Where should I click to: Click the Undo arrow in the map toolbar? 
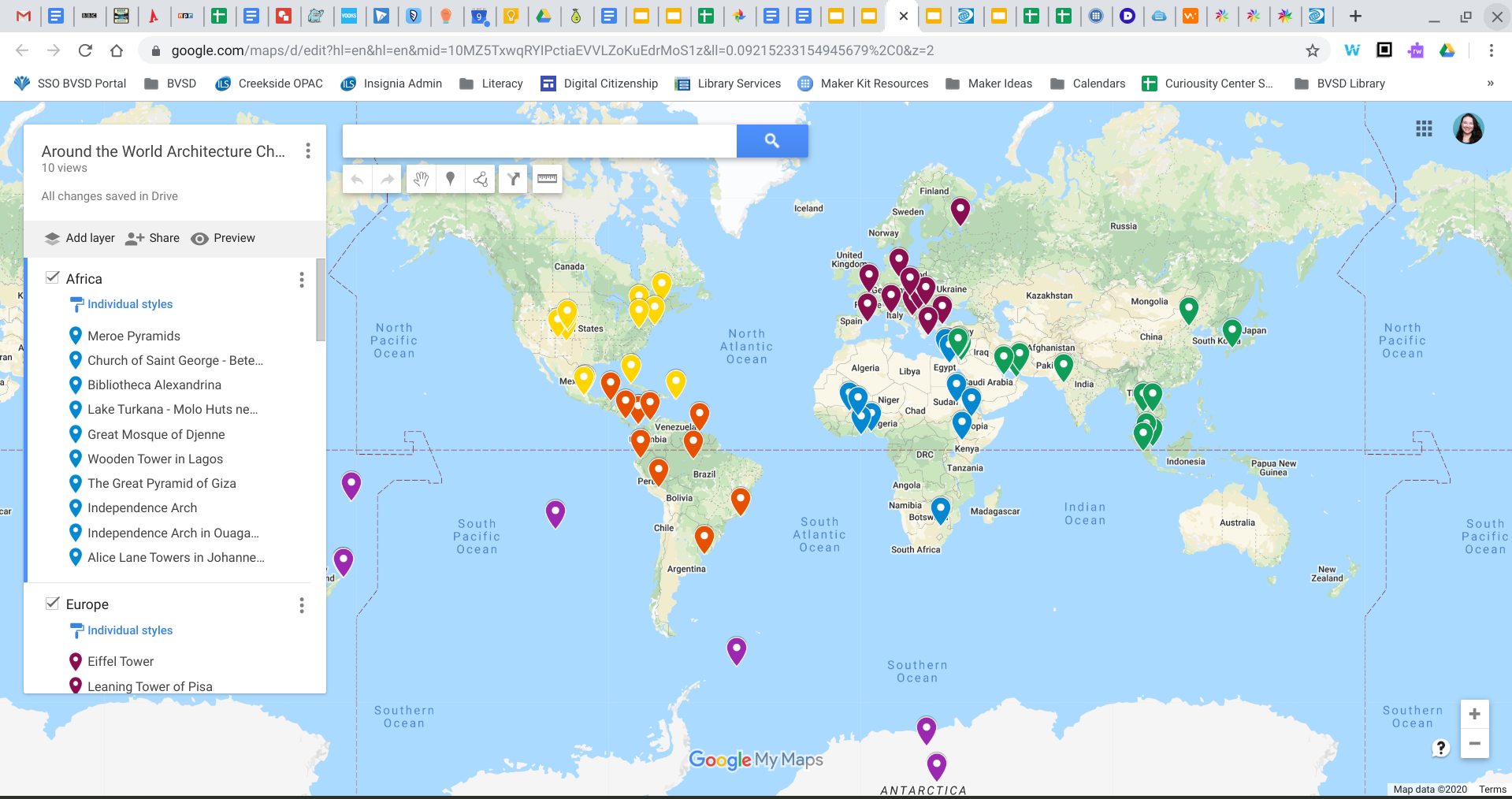(357, 179)
